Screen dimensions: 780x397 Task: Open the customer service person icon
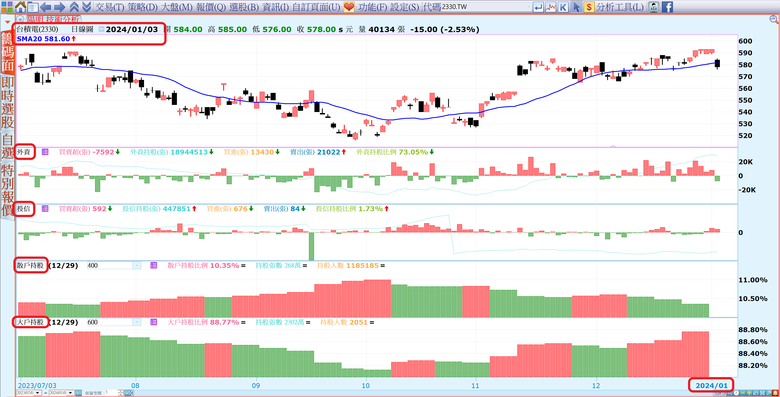654,7
